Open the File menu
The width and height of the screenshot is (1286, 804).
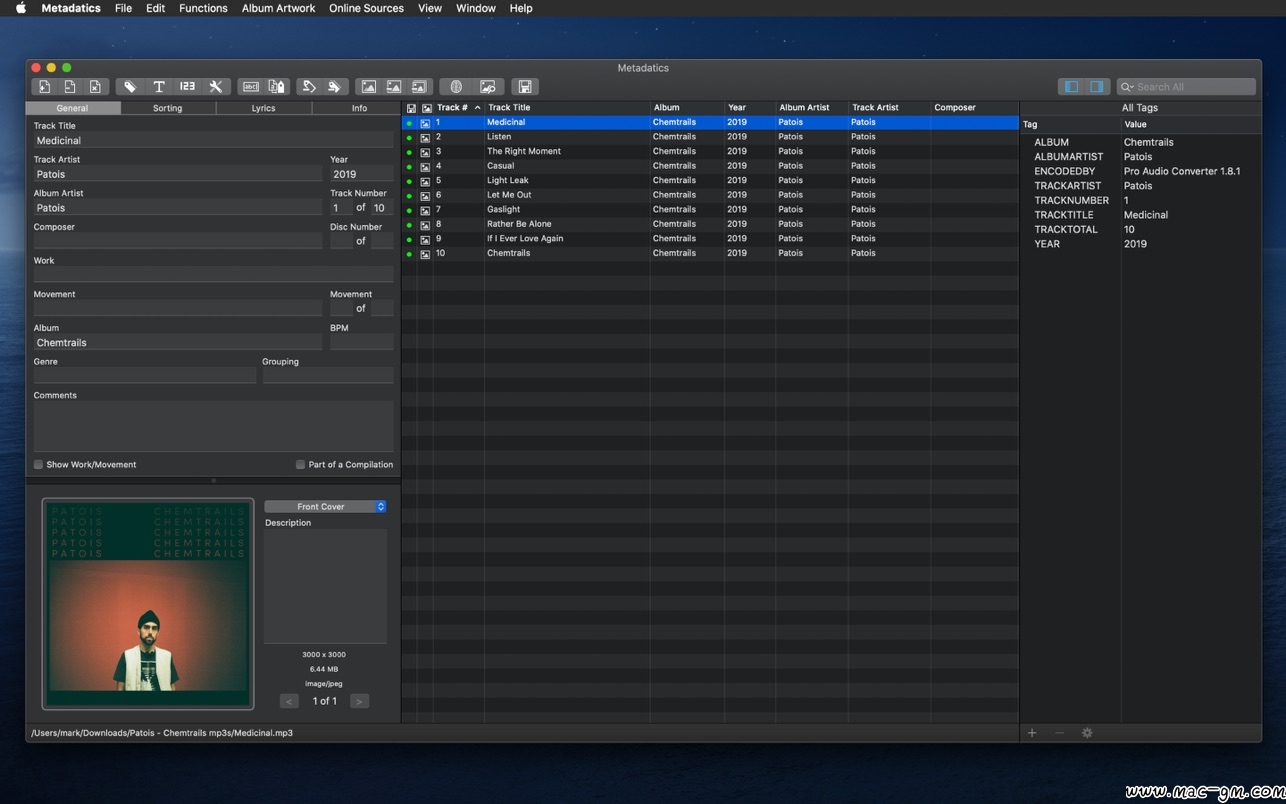point(123,8)
